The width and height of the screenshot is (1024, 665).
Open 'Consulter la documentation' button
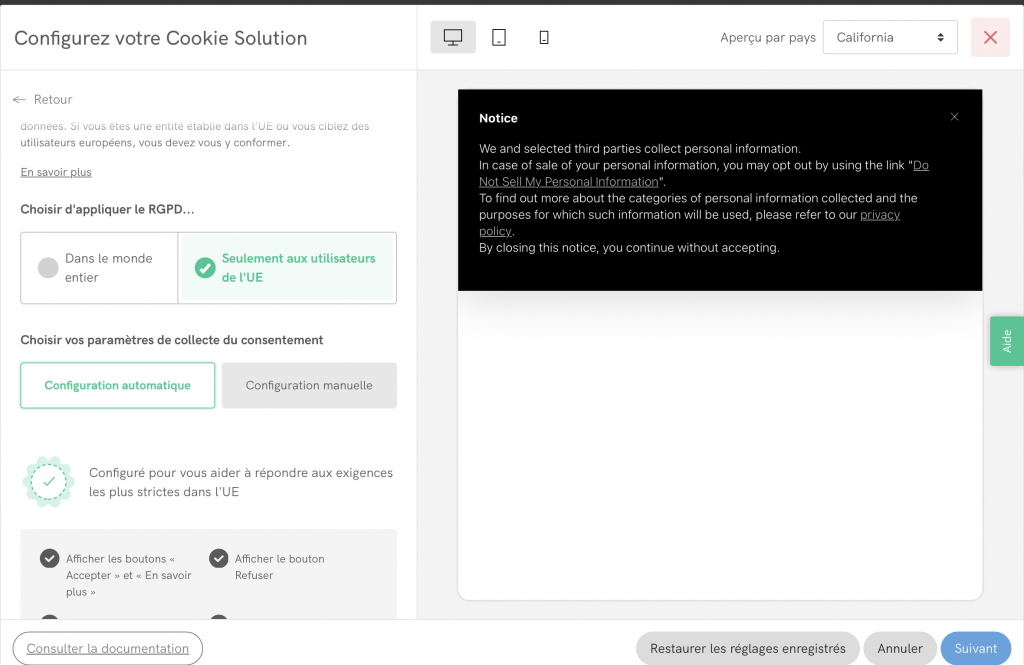click(x=108, y=648)
